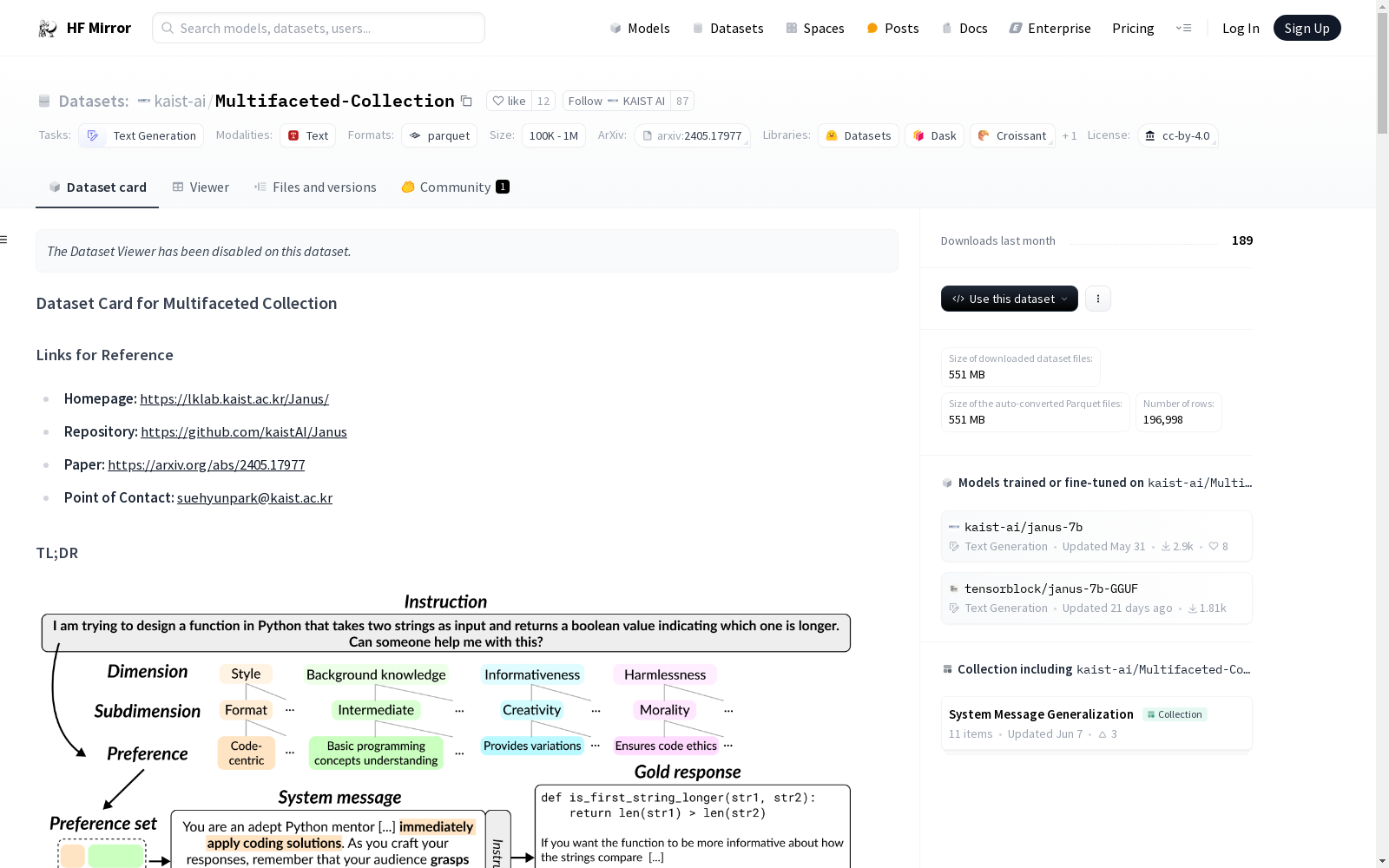This screenshot has width=1389, height=868.
Task: Like the dataset using the heart button
Action: [x=509, y=102]
